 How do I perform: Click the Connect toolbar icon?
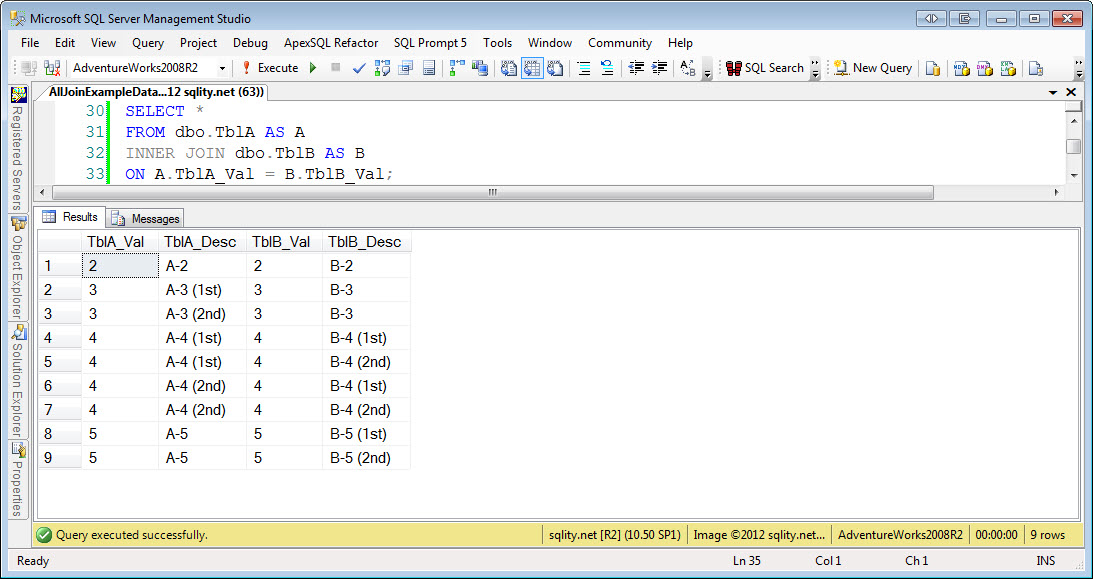(29, 68)
